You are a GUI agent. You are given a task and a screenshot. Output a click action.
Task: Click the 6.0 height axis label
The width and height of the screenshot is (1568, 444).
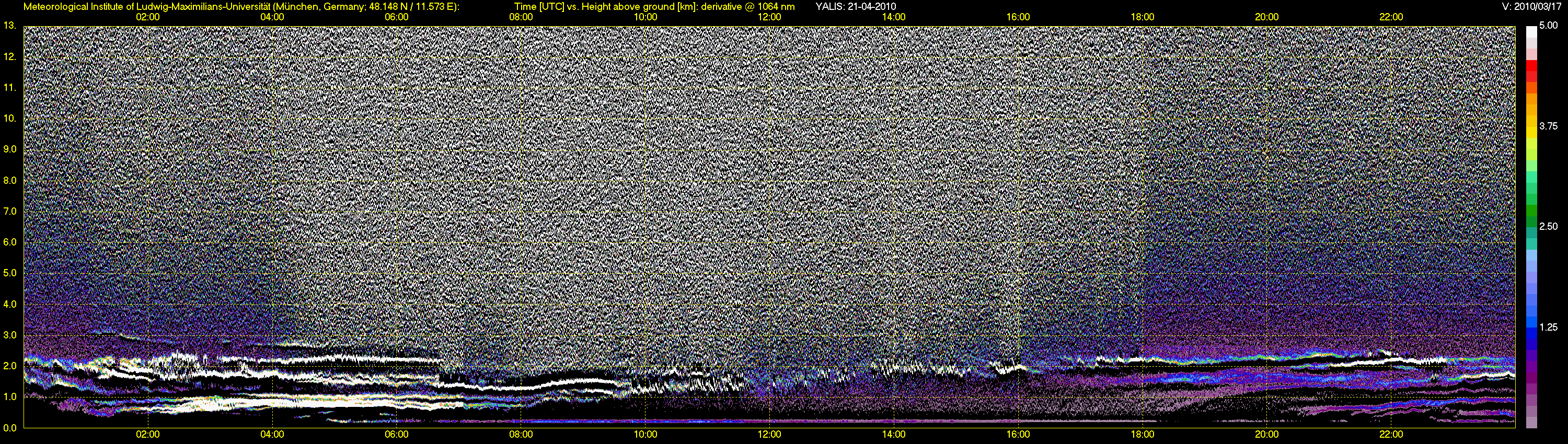point(10,242)
